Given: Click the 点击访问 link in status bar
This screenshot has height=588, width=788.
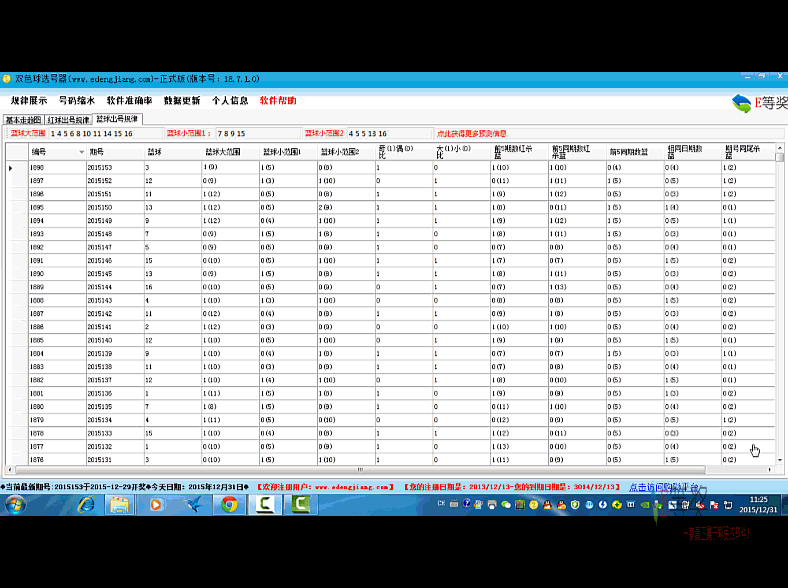Looking at the screenshot, I should point(660,487).
